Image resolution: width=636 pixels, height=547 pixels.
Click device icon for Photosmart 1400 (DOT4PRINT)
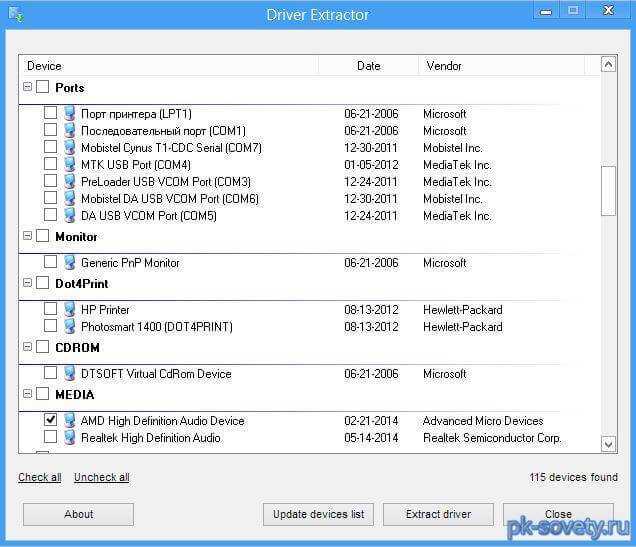[x=70, y=326]
